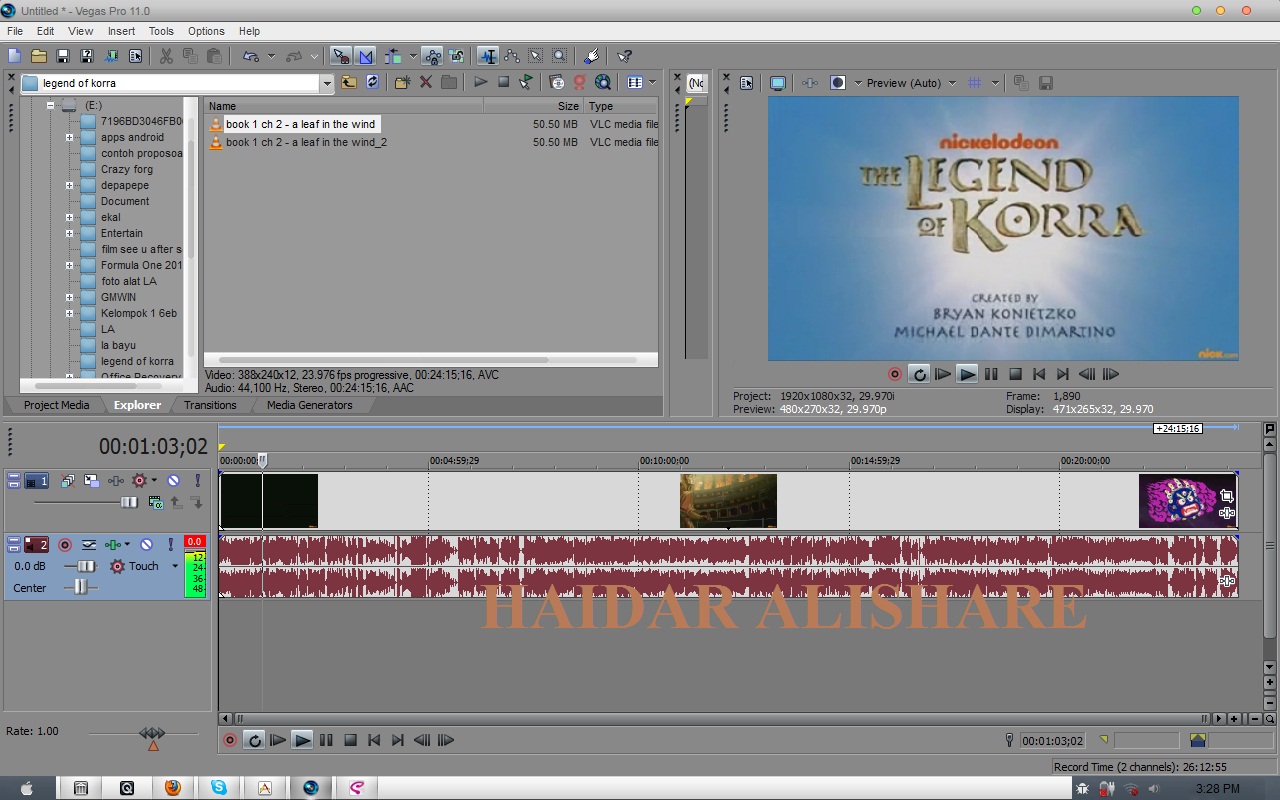Switch to Media Generators tab
Image resolution: width=1280 pixels, height=800 pixels.
[x=309, y=405]
